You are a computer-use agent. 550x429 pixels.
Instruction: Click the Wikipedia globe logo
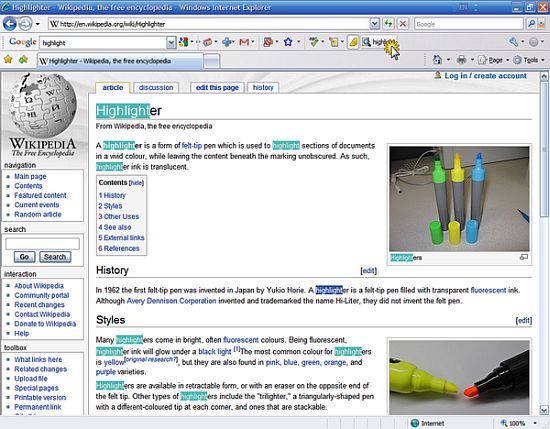pyautogui.click(x=43, y=105)
